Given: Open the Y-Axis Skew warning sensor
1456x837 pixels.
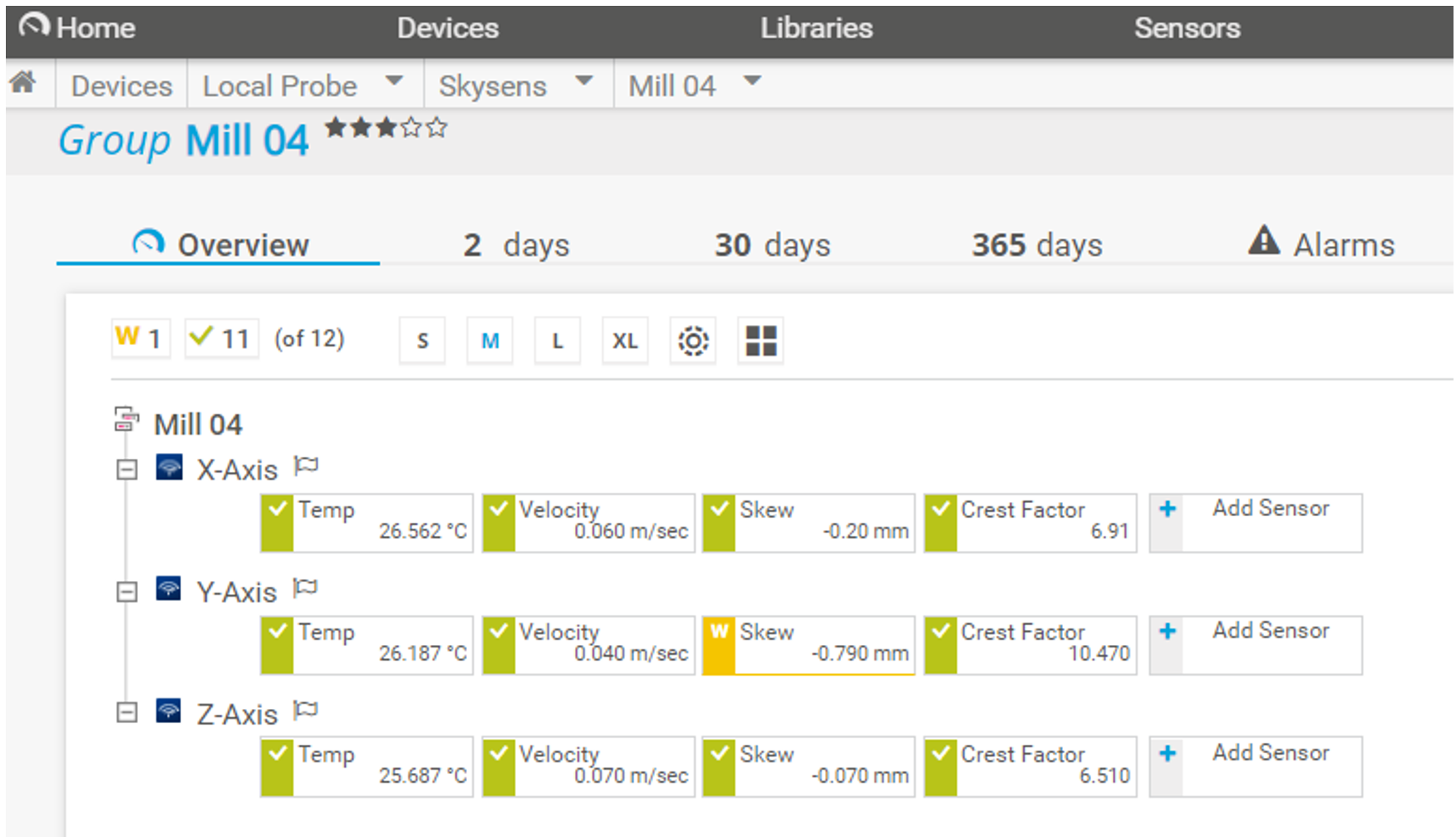Looking at the screenshot, I should 808,644.
